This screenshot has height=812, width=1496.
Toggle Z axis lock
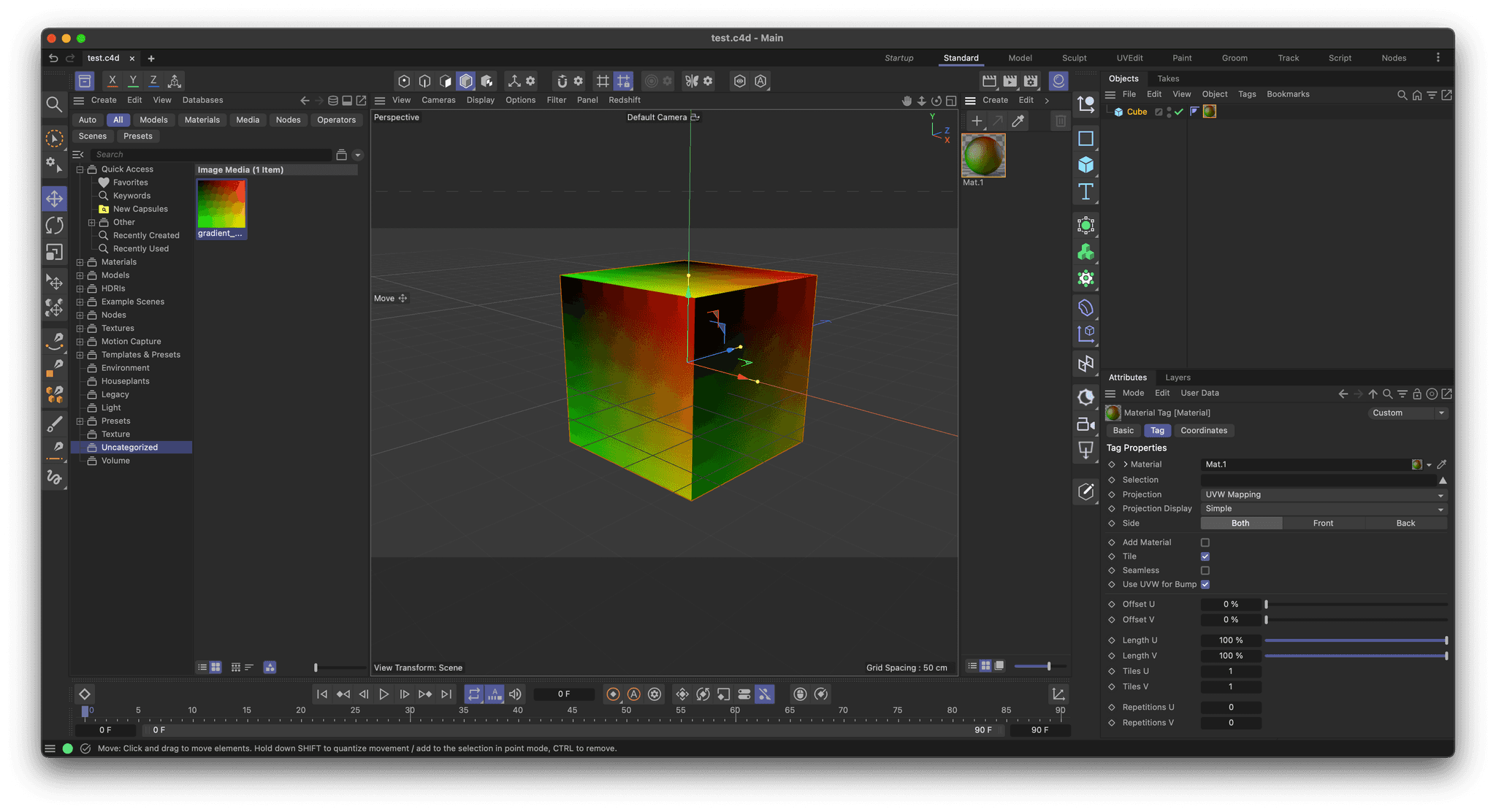tap(153, 81)
